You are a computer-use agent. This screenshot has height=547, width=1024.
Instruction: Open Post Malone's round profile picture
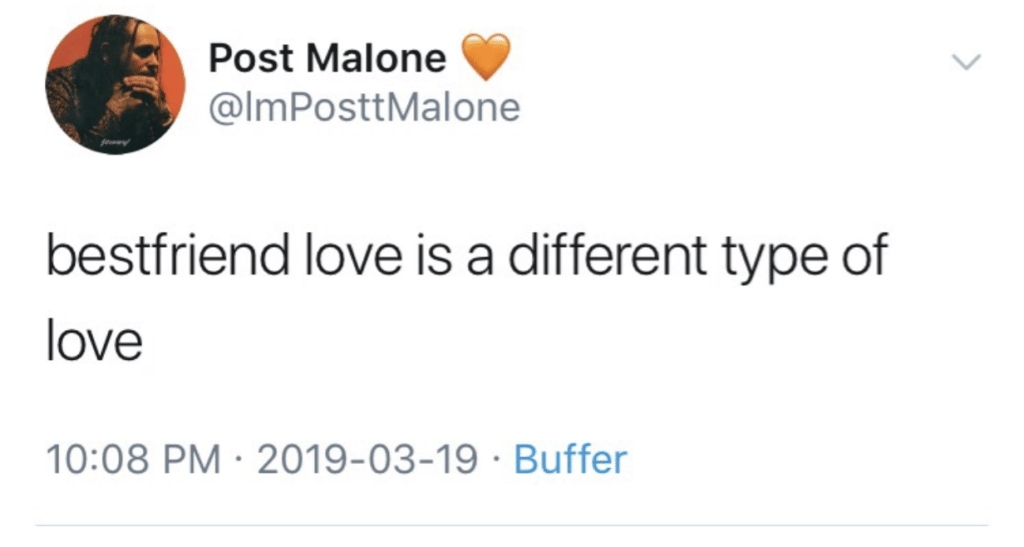tap(116, 85)
